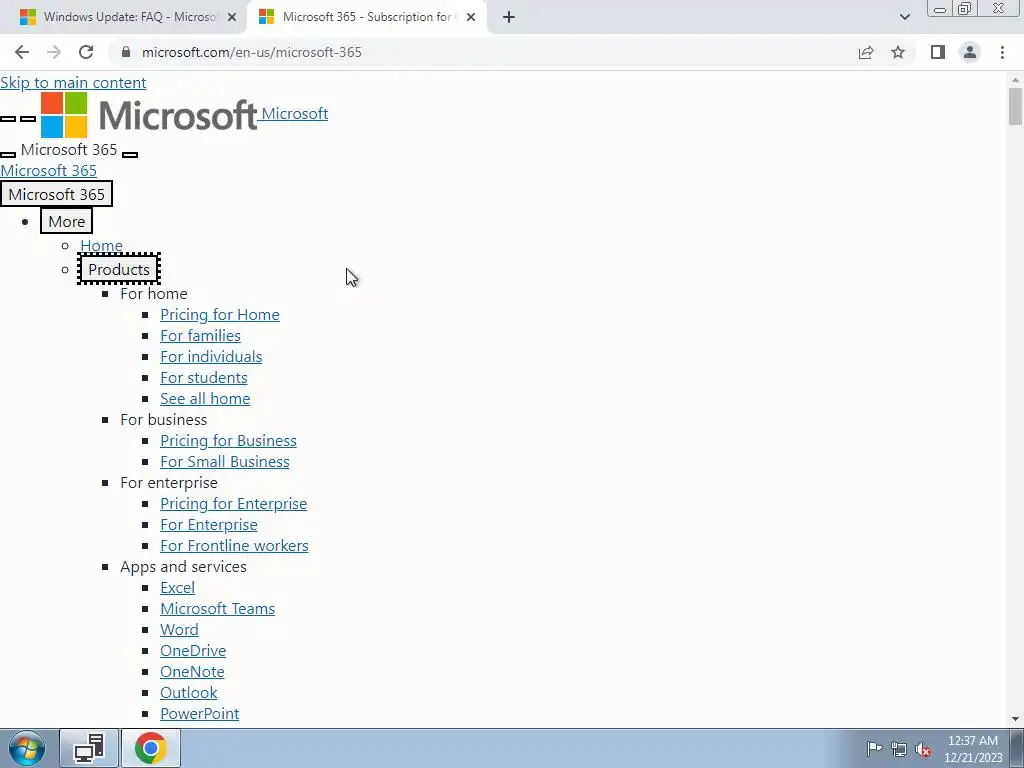Click the forward navigation arrow
Screen dimensions: 1024x768
pyautogui.click(x=54, y=52)
